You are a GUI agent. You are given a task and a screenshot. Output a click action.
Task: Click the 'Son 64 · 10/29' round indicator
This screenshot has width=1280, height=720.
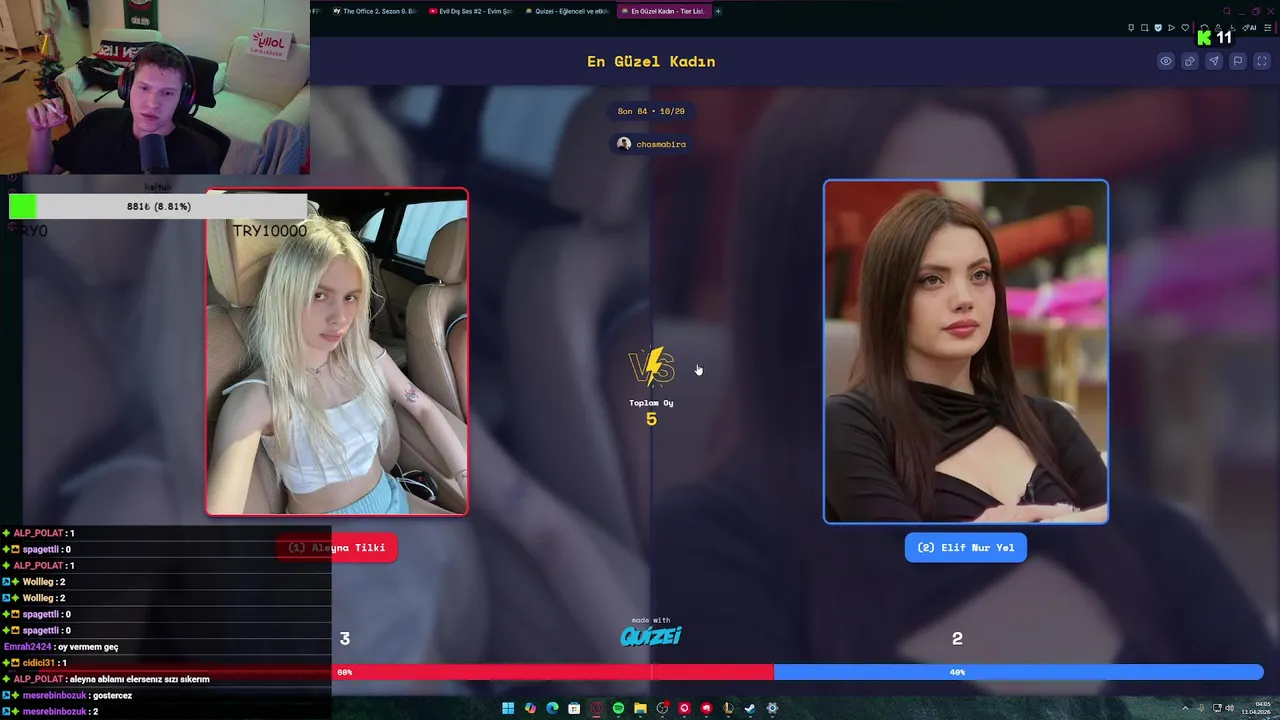pos(651,111)
